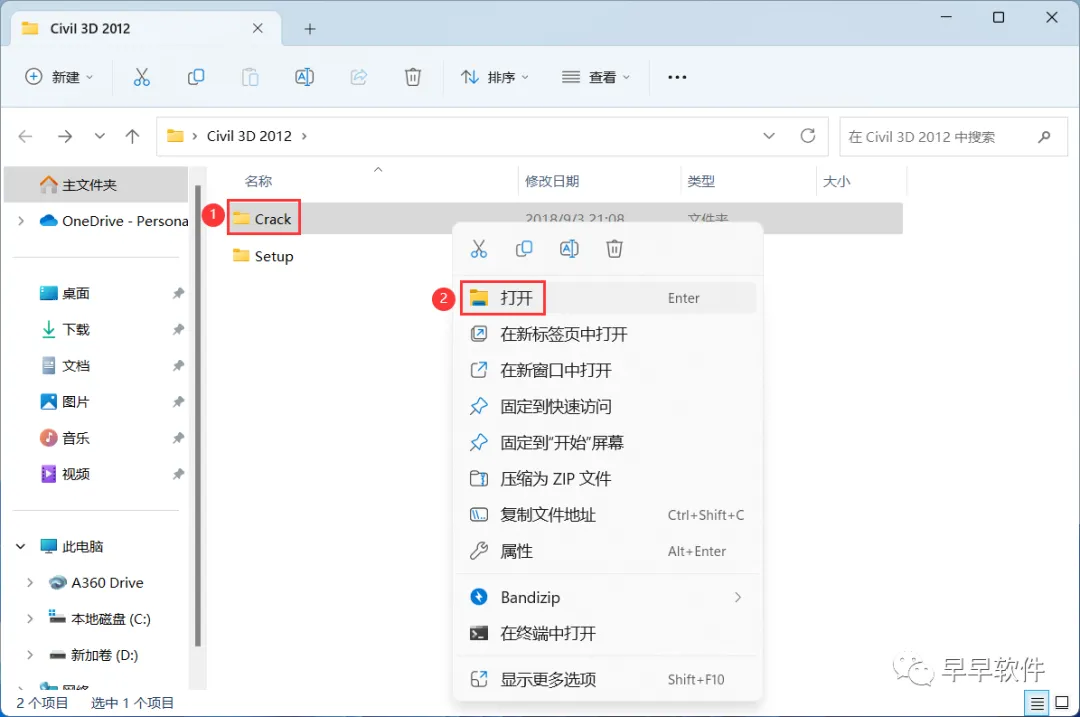The height and width of the screenshot is (717, 1080).
Task: Switch to large icons view in status bar
Action: tap(1062, 703)
